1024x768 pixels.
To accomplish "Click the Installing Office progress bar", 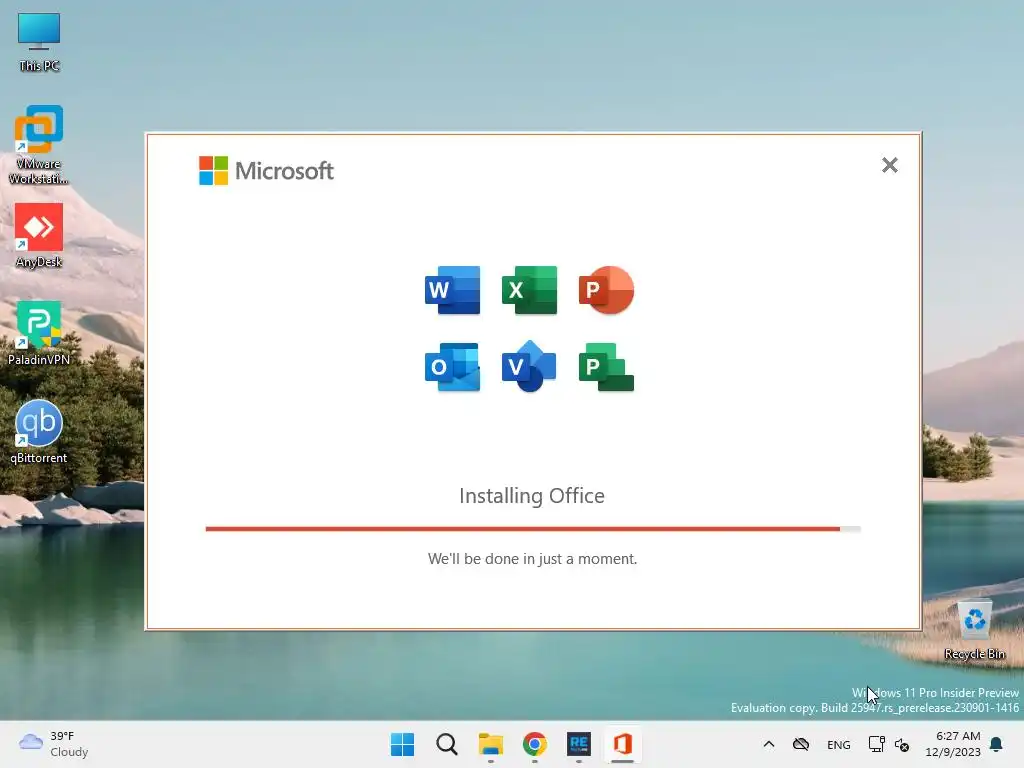I will 533,529.
